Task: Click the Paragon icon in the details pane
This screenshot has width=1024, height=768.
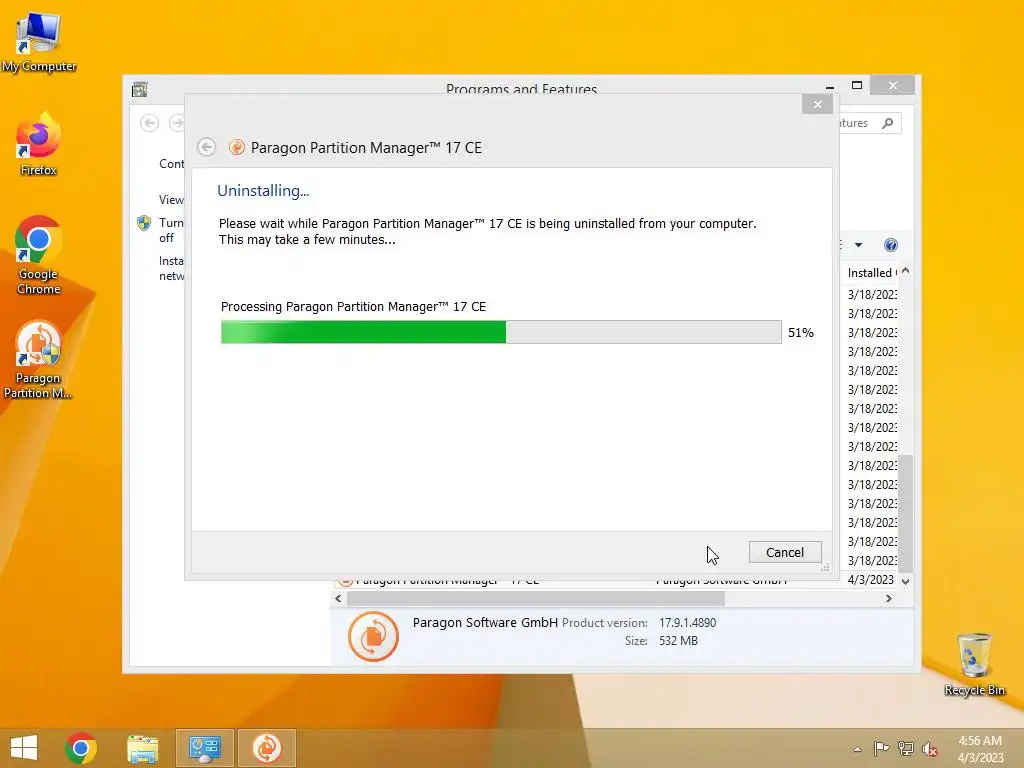Action: point(373,636)
